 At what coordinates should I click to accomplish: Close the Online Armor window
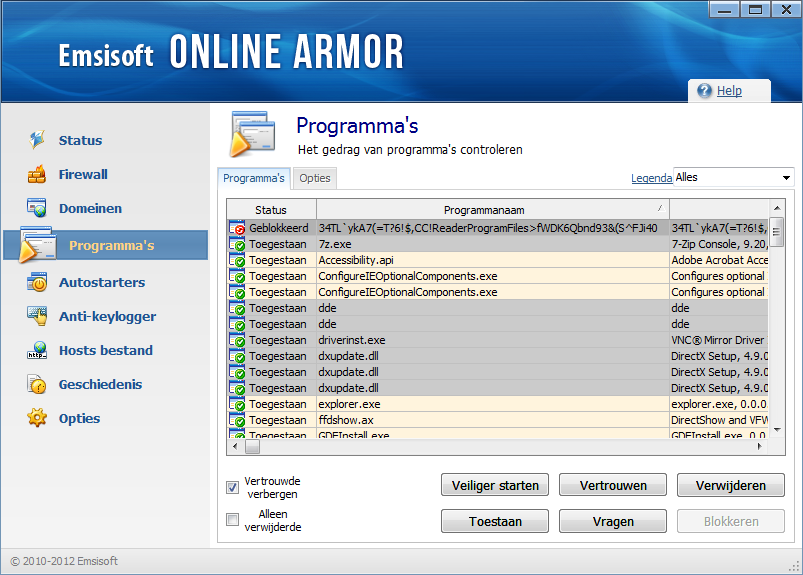(x=786, y=10)
